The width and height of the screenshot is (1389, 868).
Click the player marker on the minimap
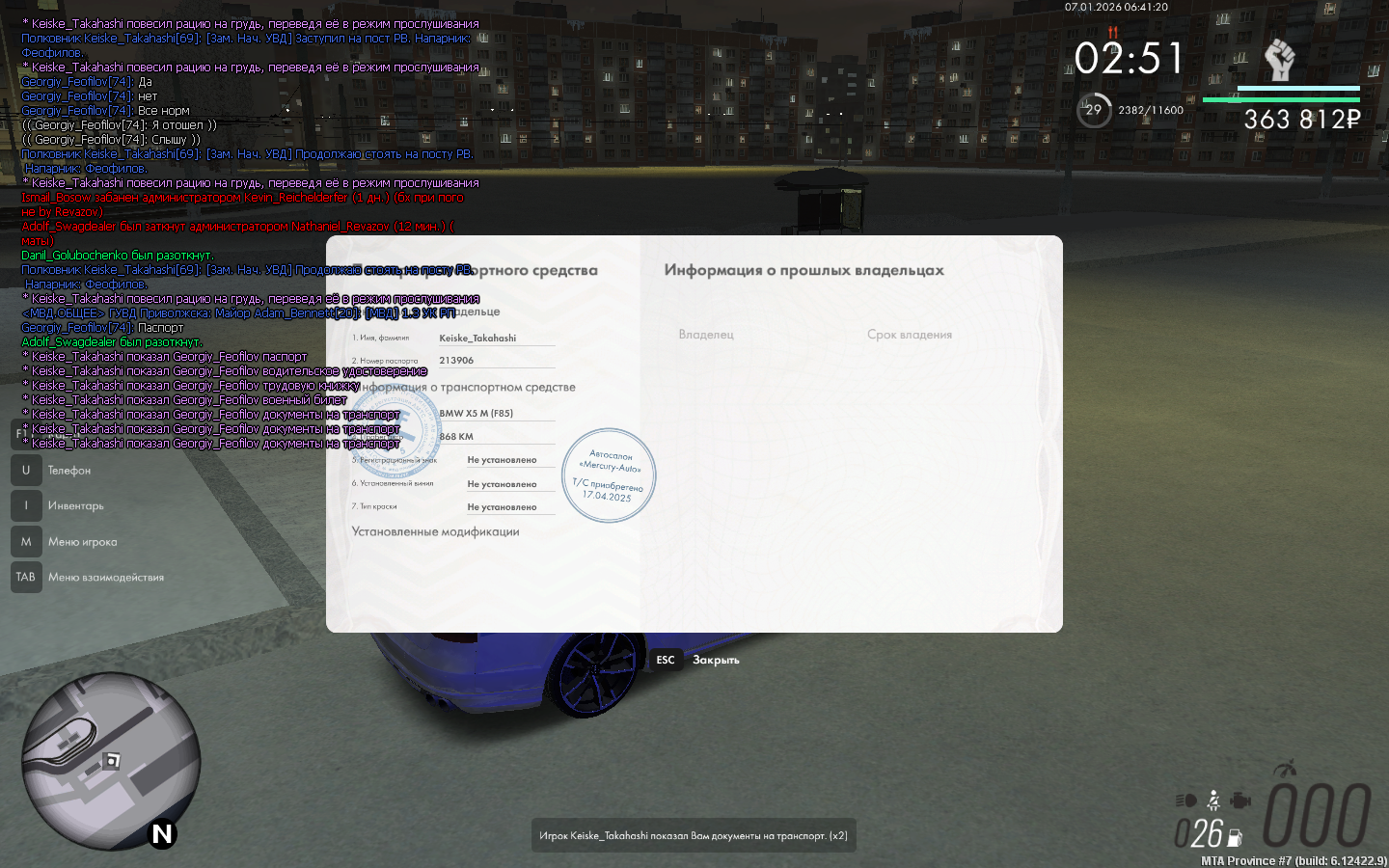click(x=112, y=761)
